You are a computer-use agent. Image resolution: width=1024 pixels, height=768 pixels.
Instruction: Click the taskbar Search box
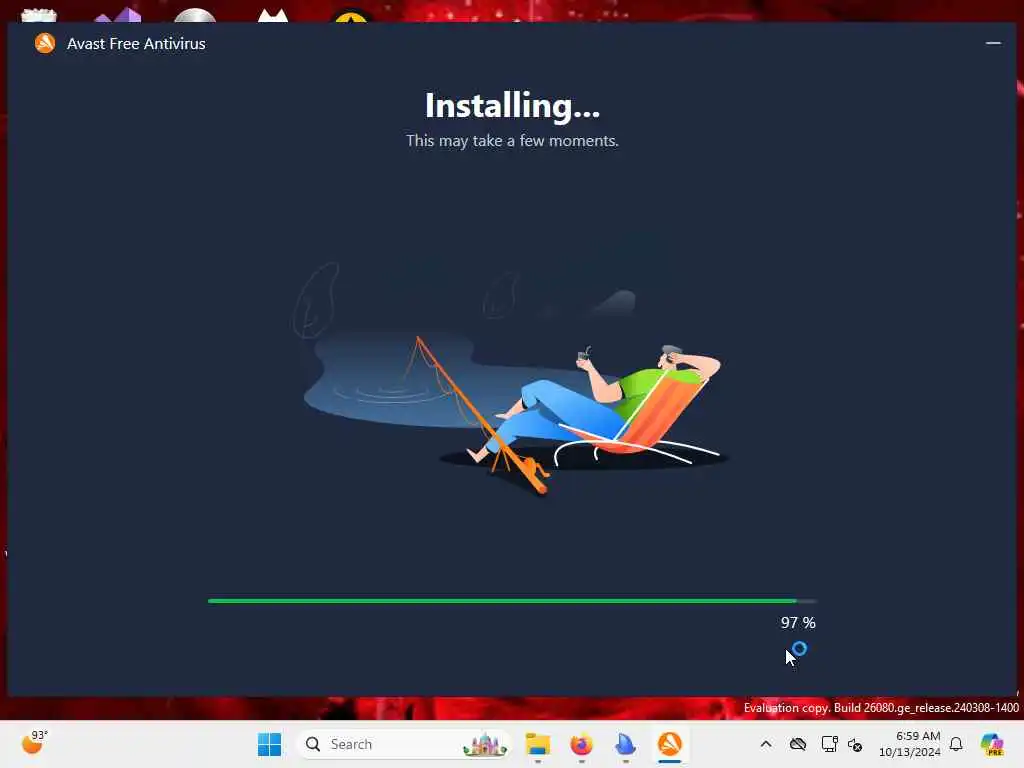[404, 744]
